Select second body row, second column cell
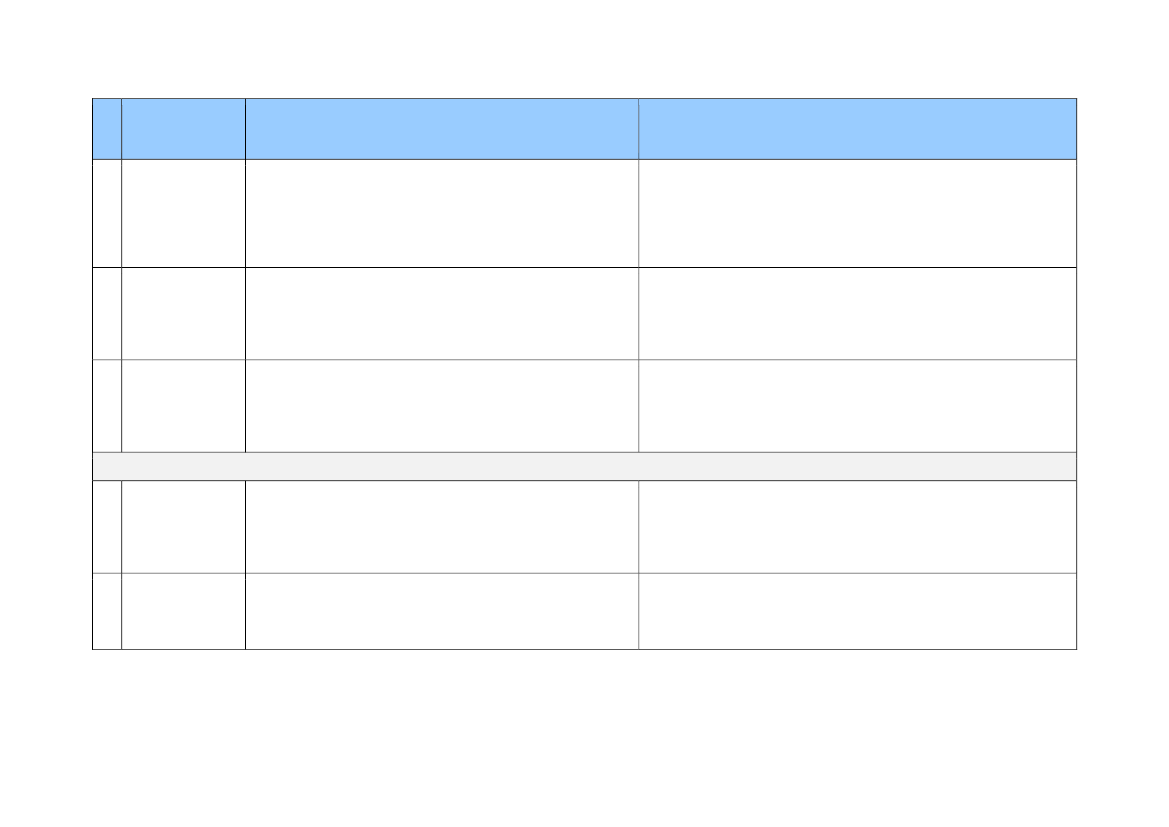1169x827 pixels. click(183, 313)
